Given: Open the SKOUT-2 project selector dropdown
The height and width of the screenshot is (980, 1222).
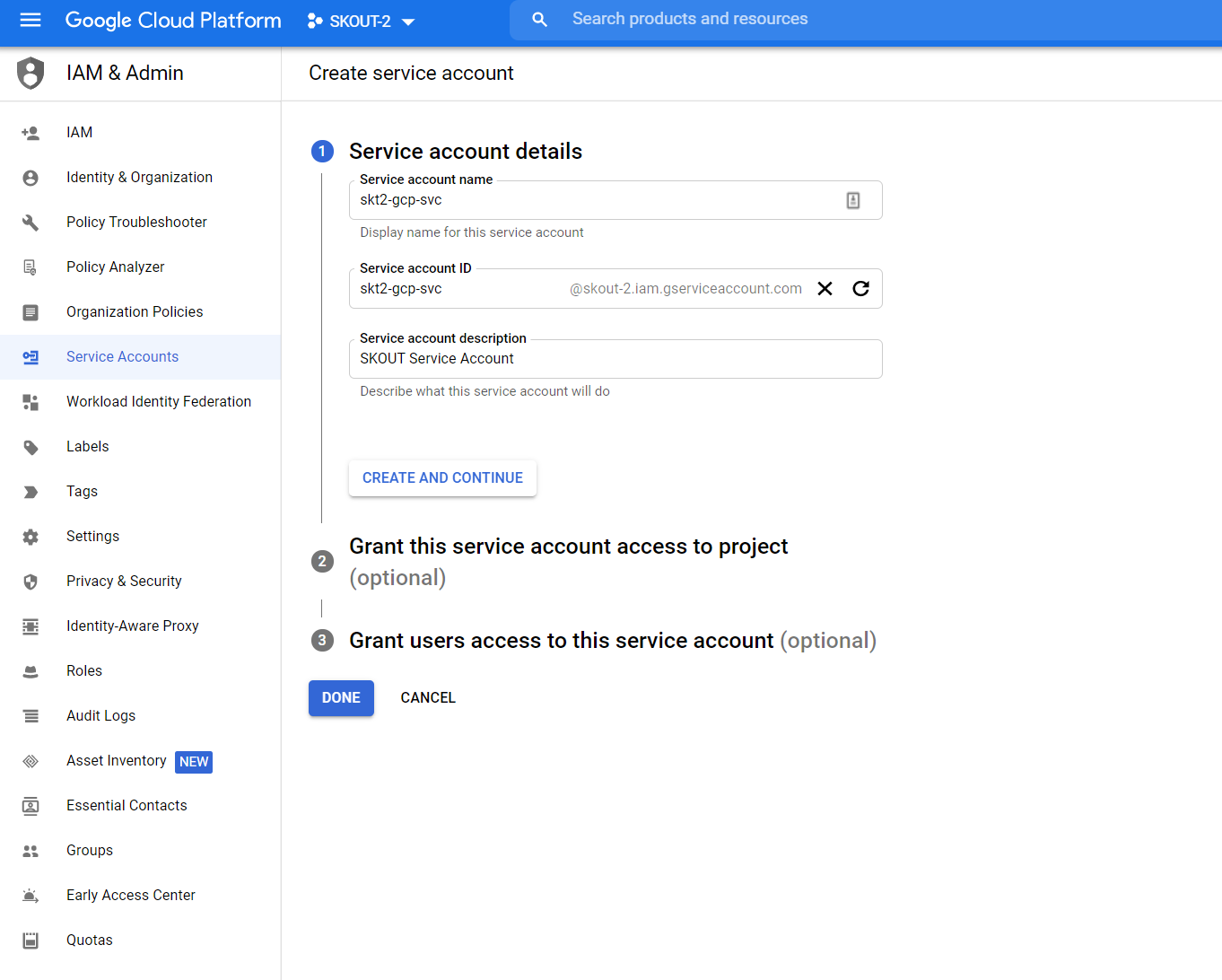Looking at the screenshot, I should (x=361, y=21).
